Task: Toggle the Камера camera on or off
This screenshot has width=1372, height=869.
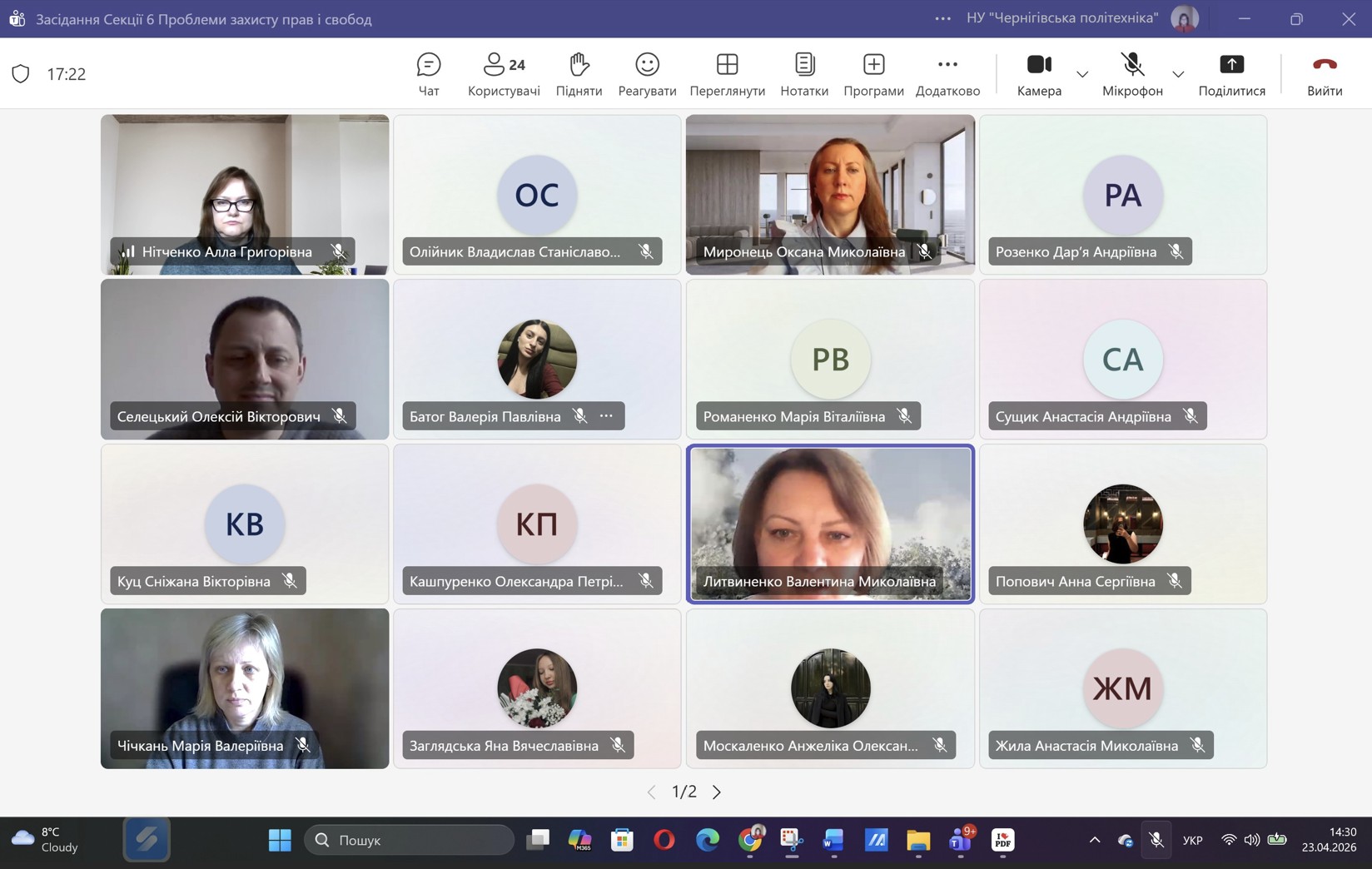Action: (1039, 74)
